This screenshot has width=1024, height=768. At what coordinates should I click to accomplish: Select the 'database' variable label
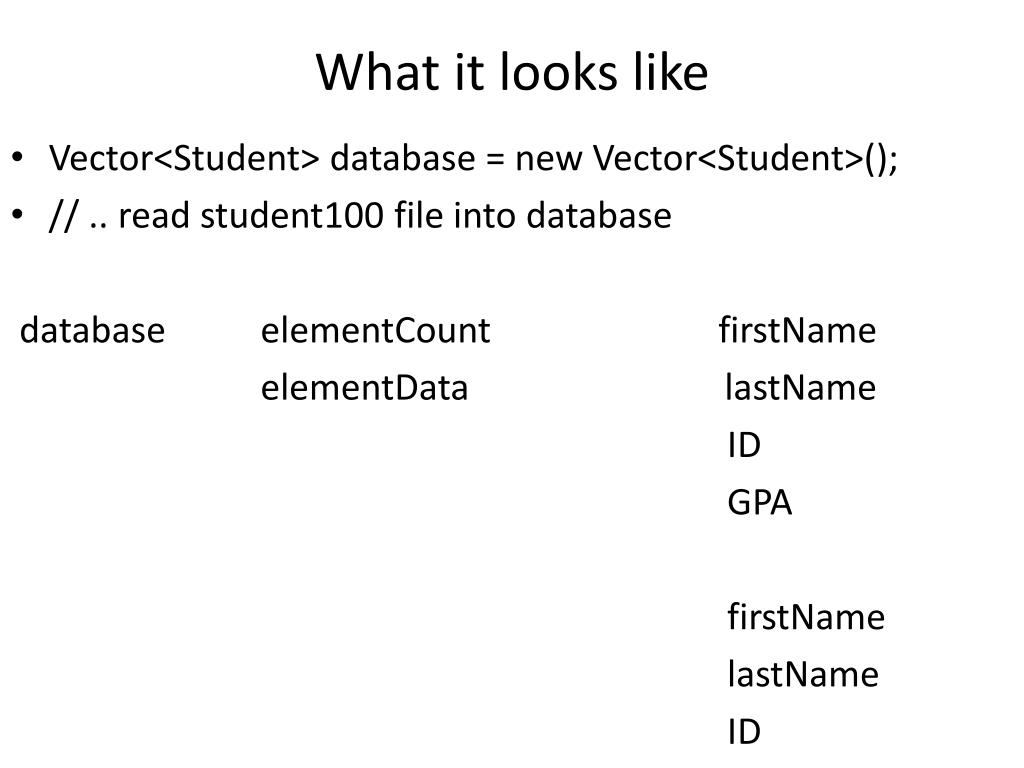click(92, 330)
